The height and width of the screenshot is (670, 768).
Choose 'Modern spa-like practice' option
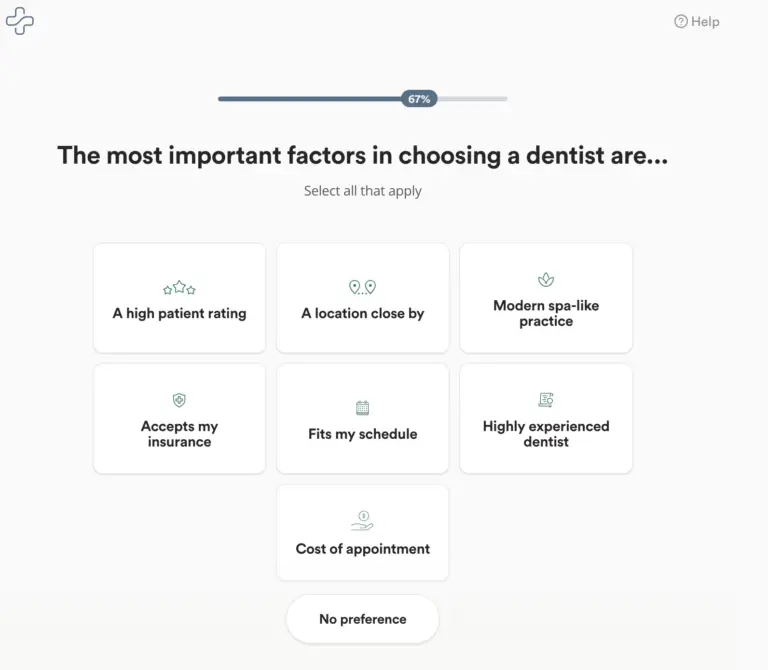[546, 298]
